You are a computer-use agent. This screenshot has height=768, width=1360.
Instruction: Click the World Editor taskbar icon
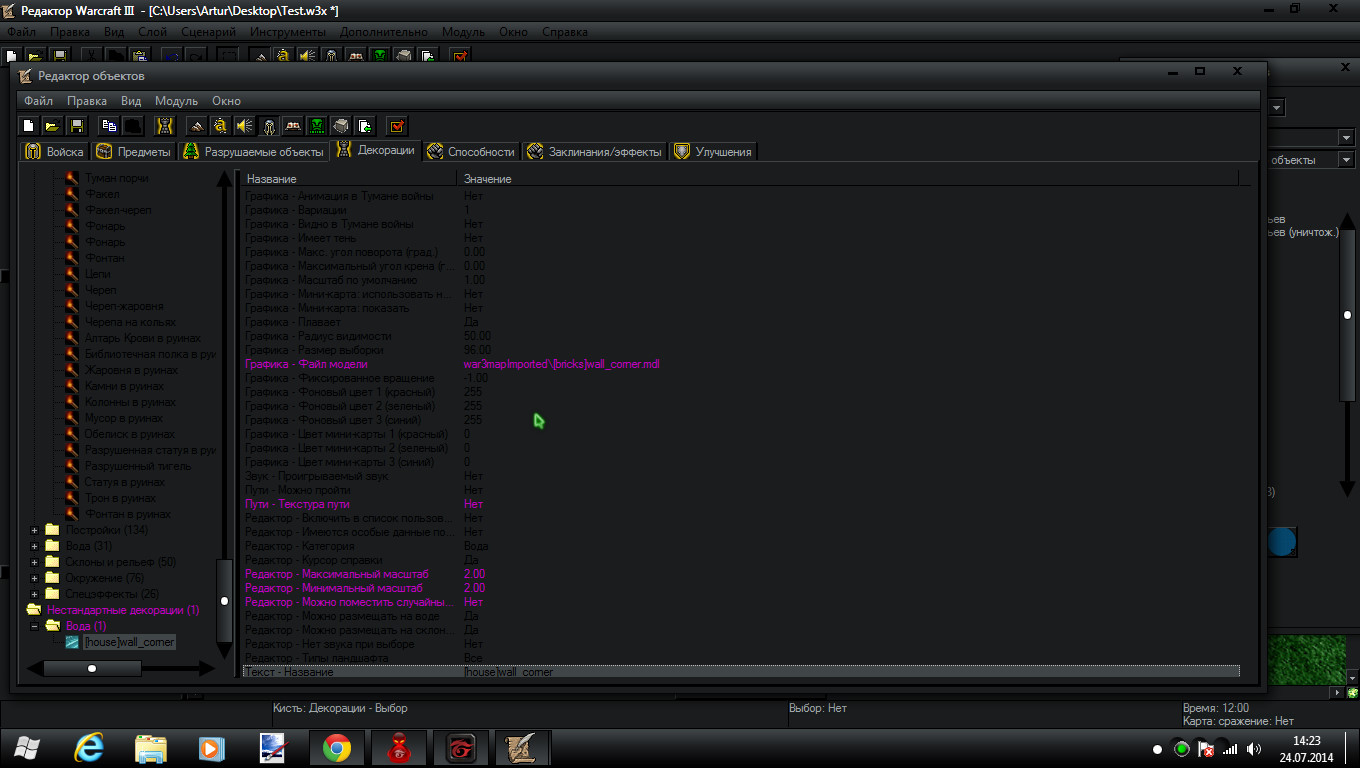click(522, 748)
